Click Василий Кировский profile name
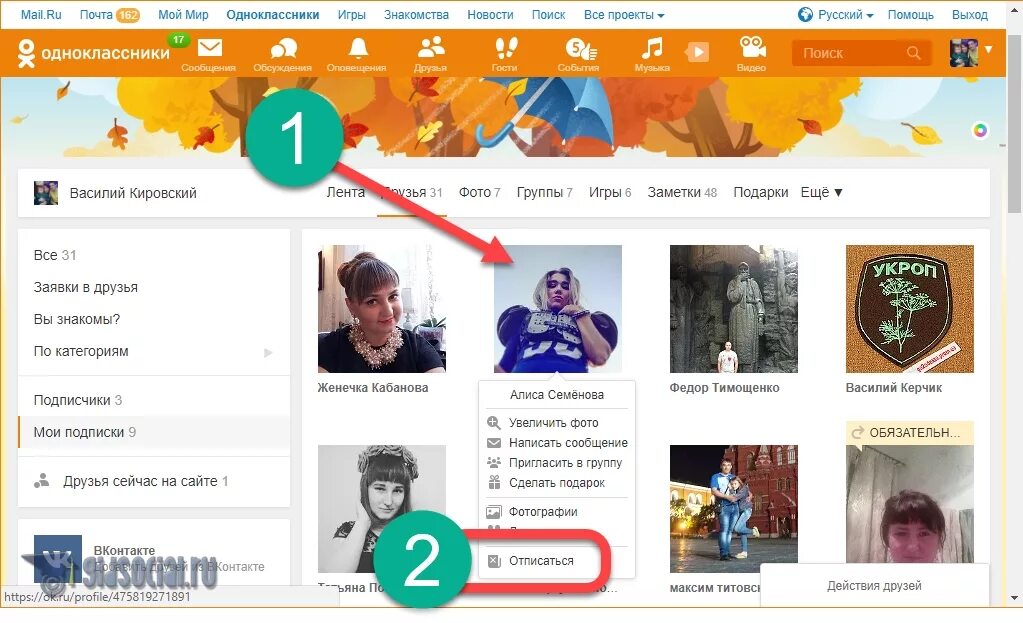The height and width of the screenshot is (623, 1023). [133, 193]
